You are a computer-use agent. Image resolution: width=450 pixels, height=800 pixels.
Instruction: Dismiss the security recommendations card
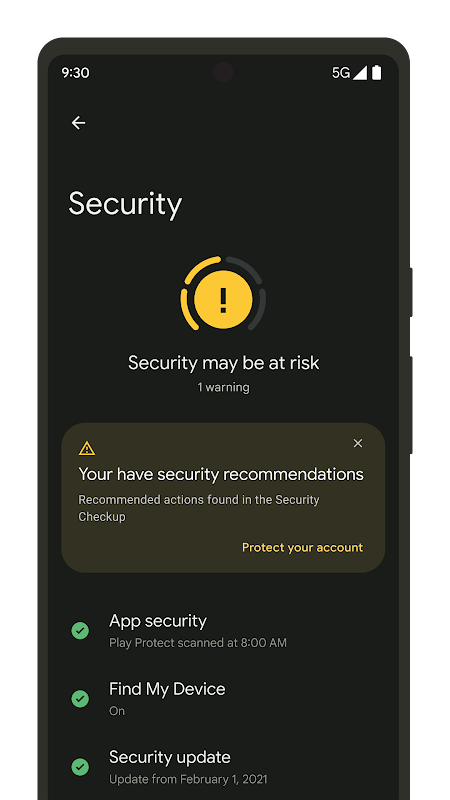point(358,443)
